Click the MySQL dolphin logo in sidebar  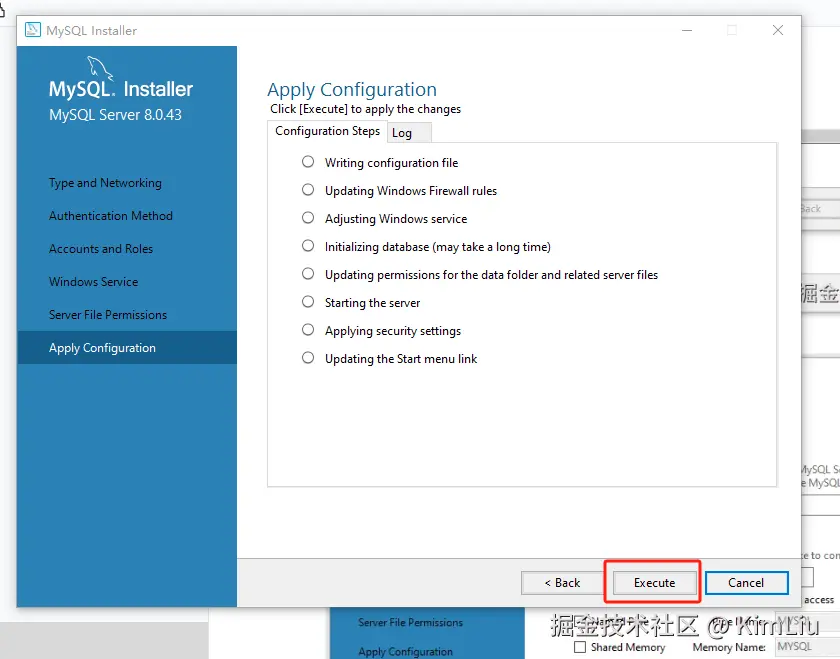pyautogui.click(x=100, y=69)
